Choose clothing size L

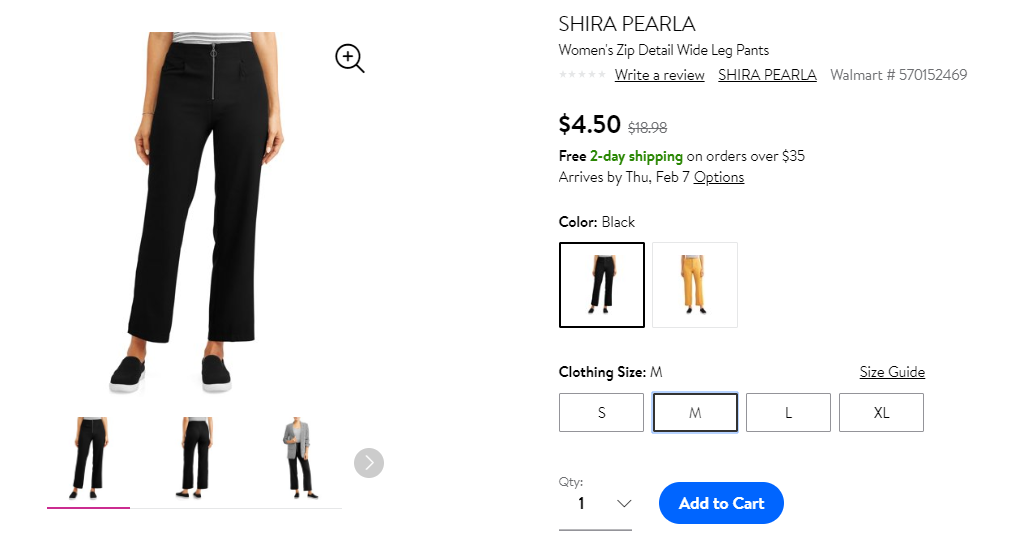pos(788,412)
